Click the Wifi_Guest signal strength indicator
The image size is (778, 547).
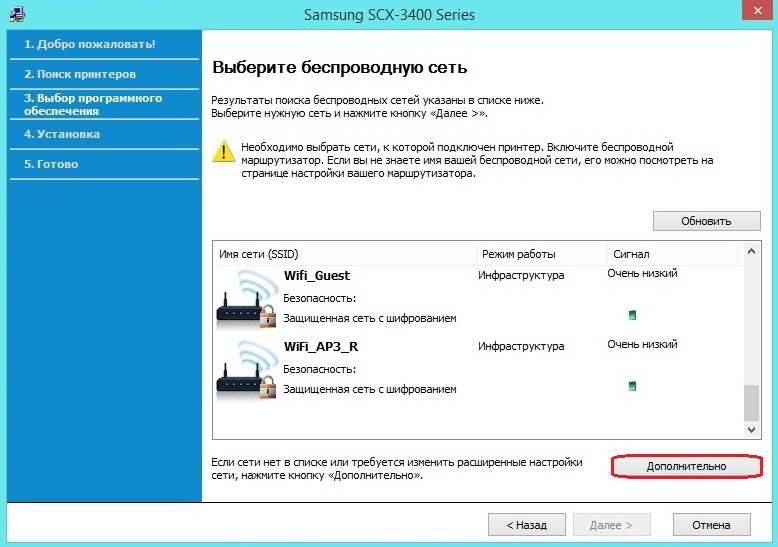coord(632,315)
